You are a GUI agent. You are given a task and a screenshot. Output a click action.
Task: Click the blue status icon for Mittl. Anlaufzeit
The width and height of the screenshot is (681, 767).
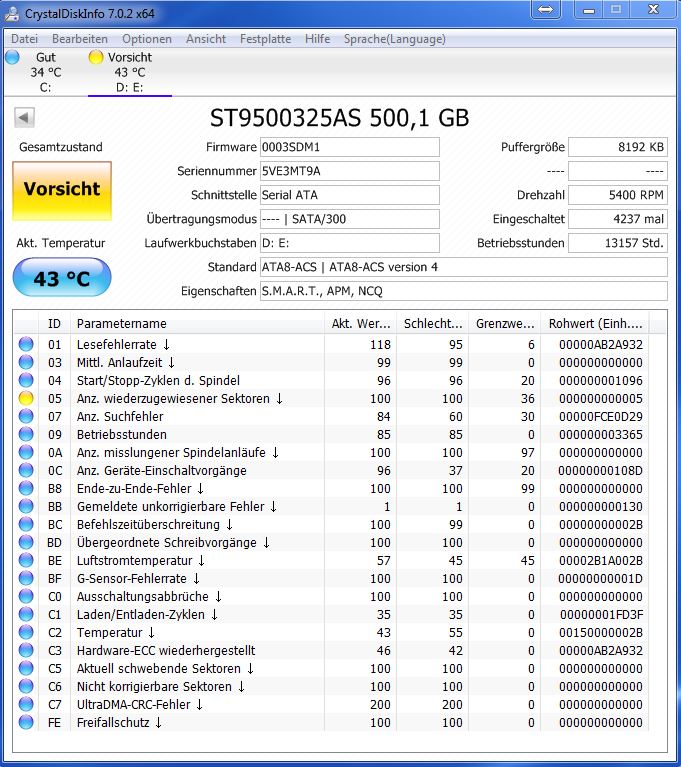pyautogui.click(x=26, y=362)
